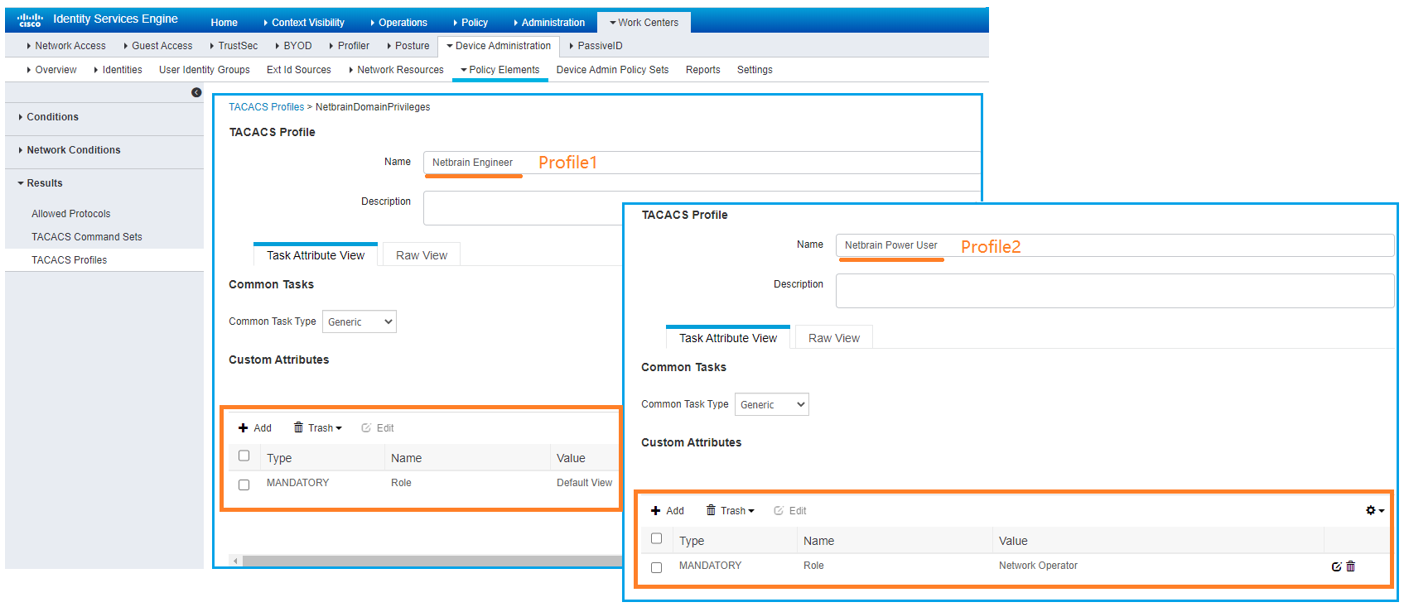Add a custom attribute to Netbrain Power User
The width and height of the screenshot is (1405, 608).
pos(667,510)
